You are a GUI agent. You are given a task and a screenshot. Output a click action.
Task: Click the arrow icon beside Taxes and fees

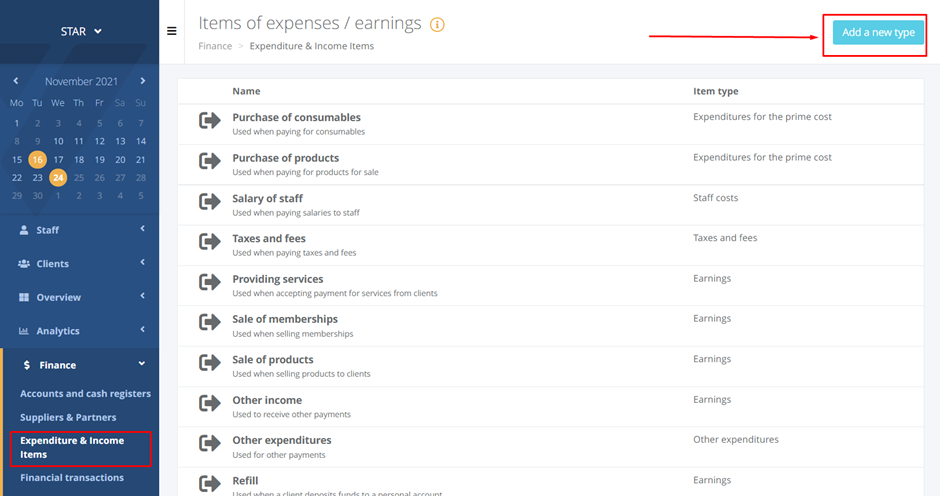(210, 242)
